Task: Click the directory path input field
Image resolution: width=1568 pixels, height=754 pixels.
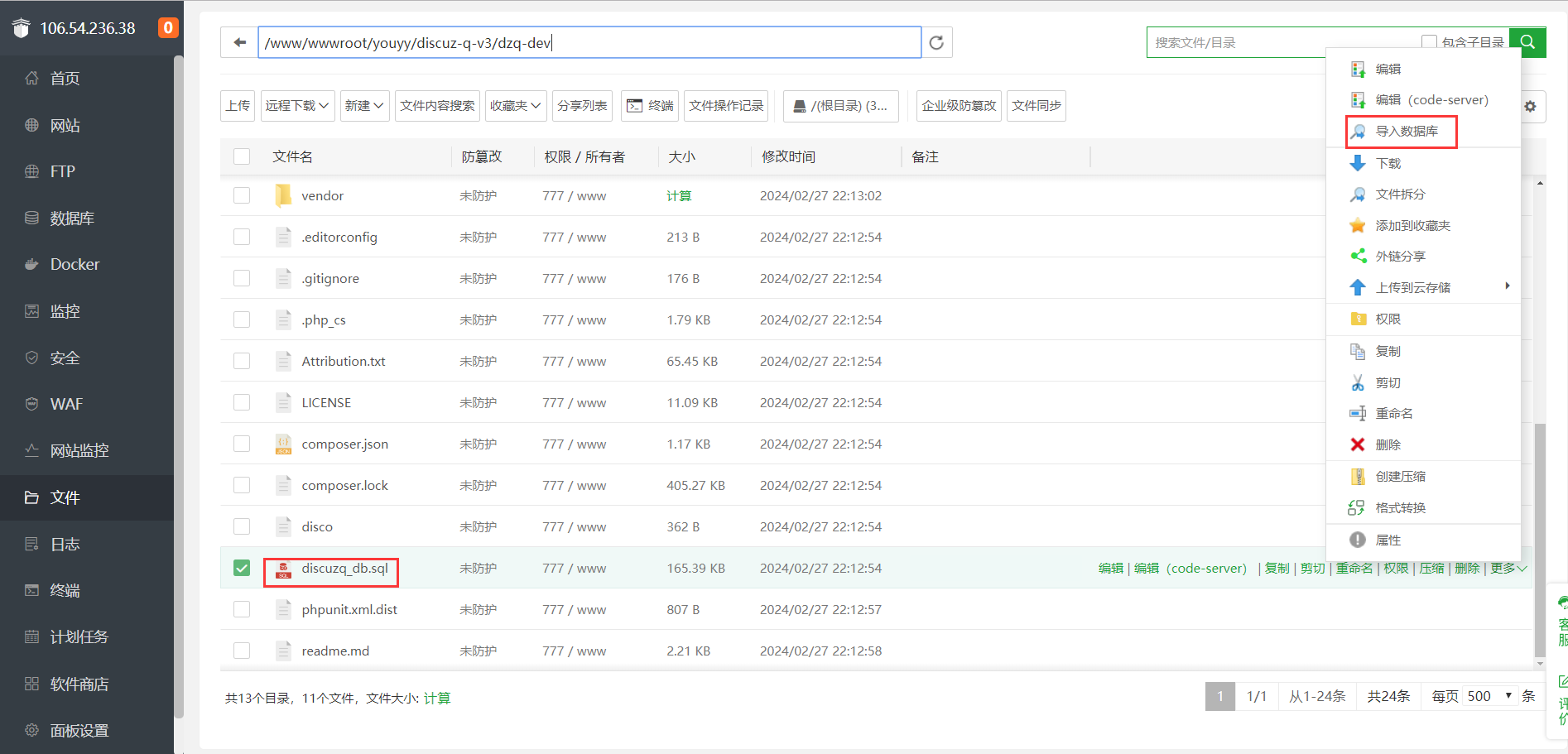Action: pos(589,42)
